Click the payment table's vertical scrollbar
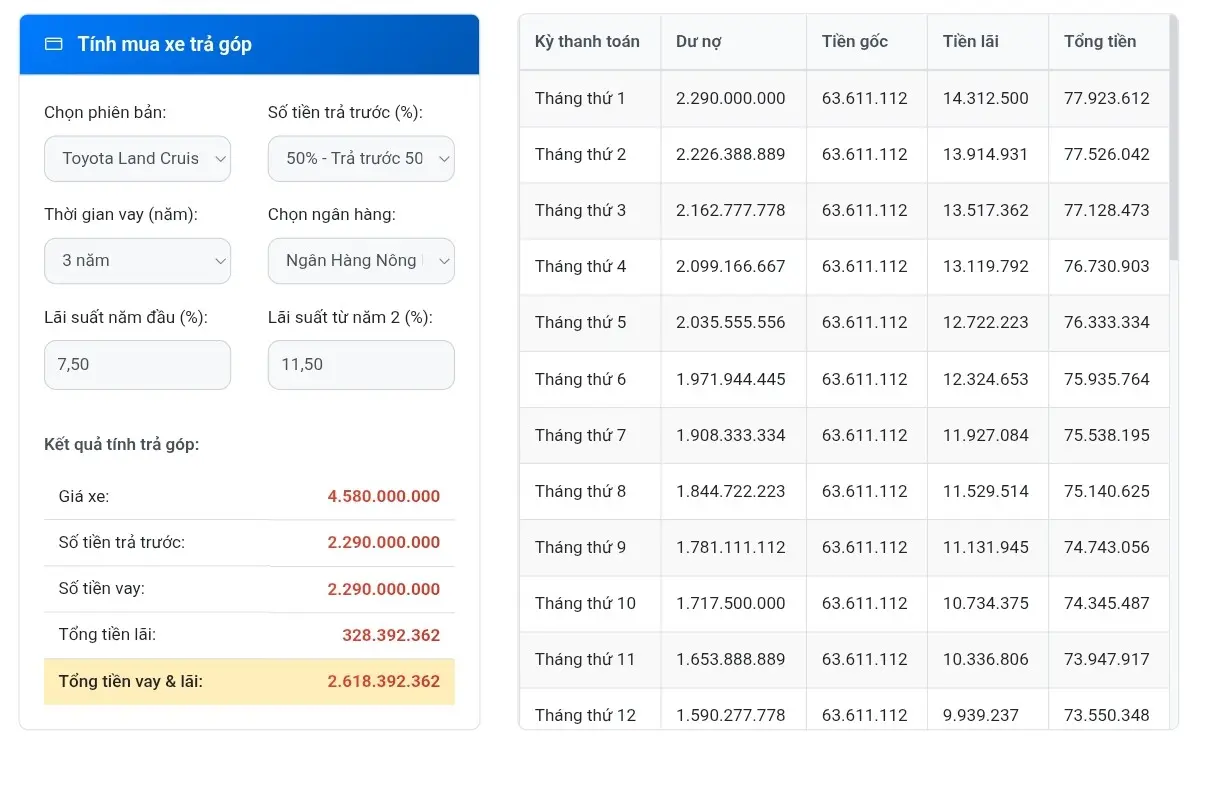The width and height of the screenshot is (1216, 804). 1174,140
